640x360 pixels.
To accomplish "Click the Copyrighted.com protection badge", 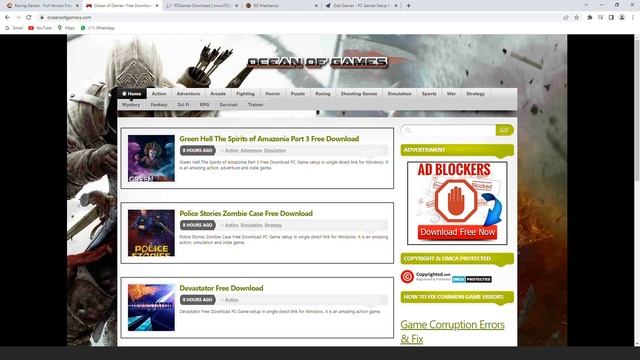I will (426, 277).
